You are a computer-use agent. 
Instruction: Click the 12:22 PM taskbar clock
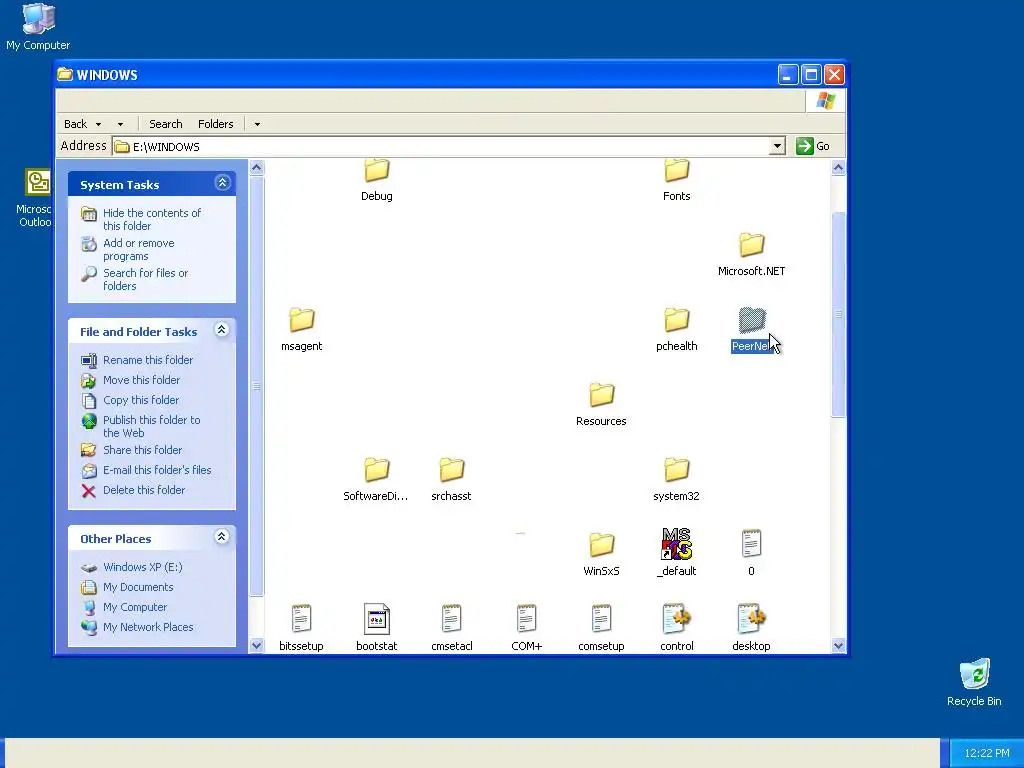click(x=987, y=753)
